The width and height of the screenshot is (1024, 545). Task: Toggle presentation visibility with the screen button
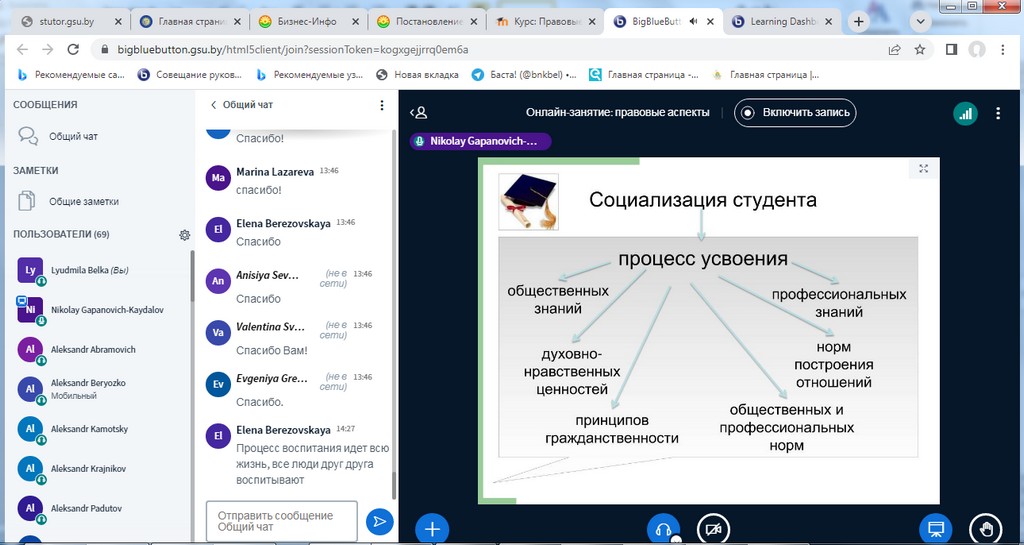click(x=936, y=529)
